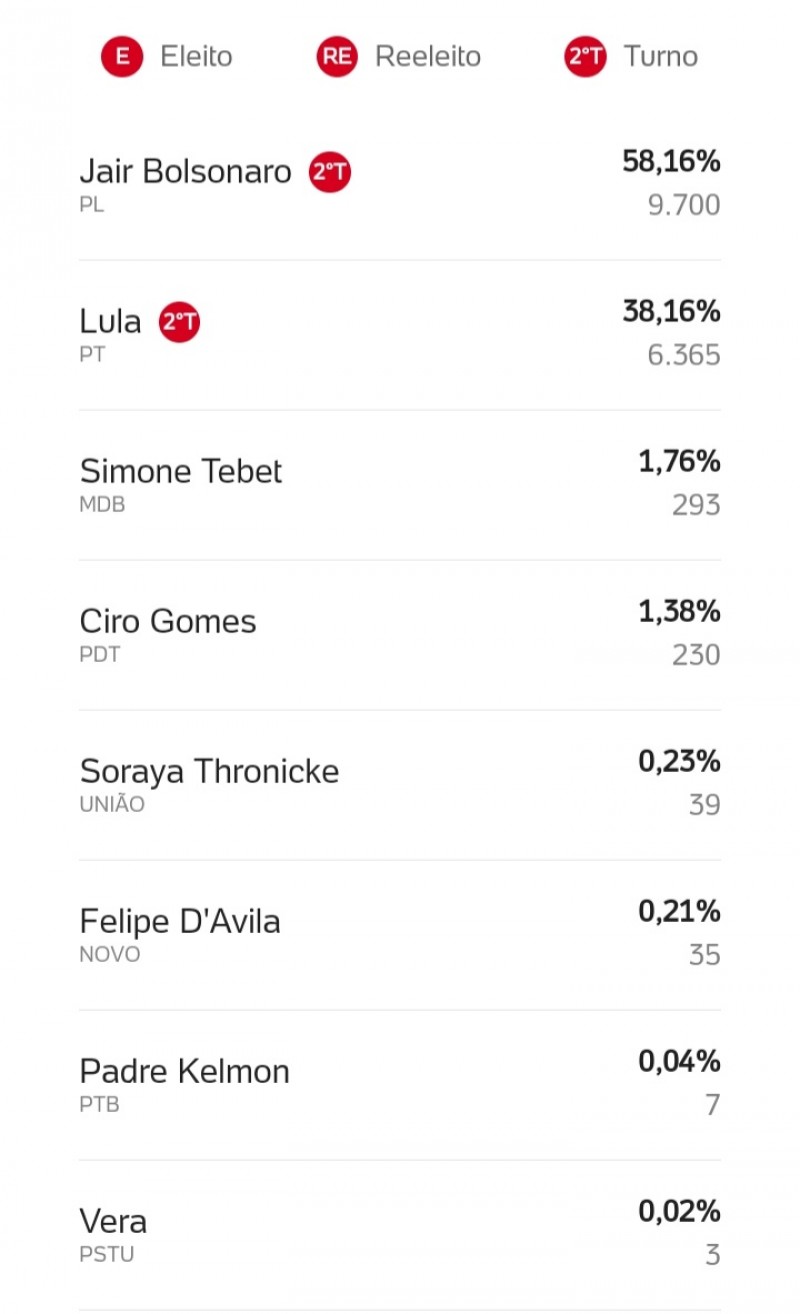
Task: Open Simone Tebet's candidate entry
Action: (181, 471)
